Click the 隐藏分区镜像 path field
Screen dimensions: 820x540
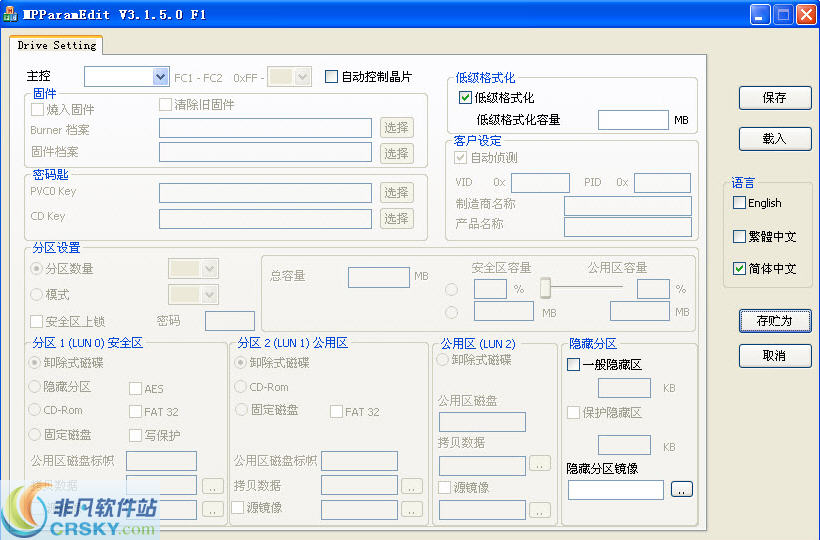(x=616, y=490)
